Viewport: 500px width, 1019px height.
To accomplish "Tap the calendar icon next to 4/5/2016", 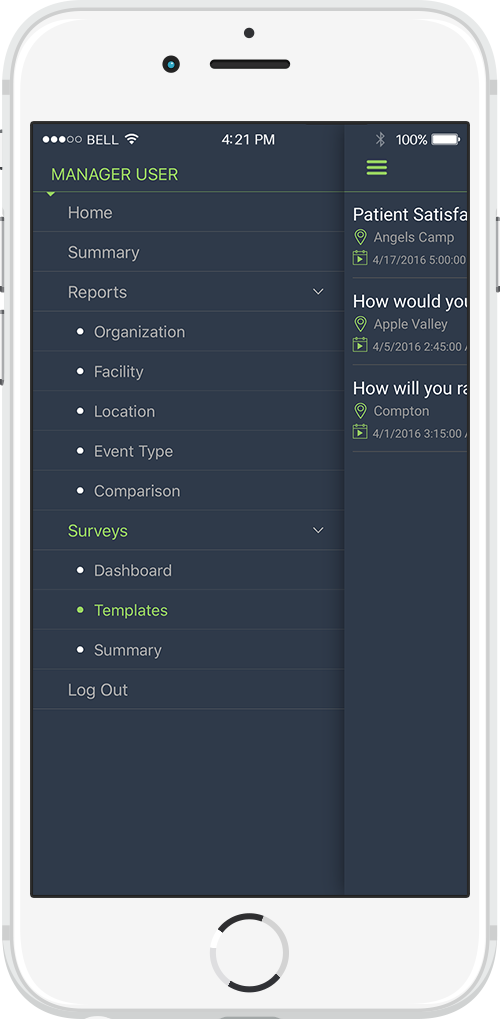I will 360,344.
